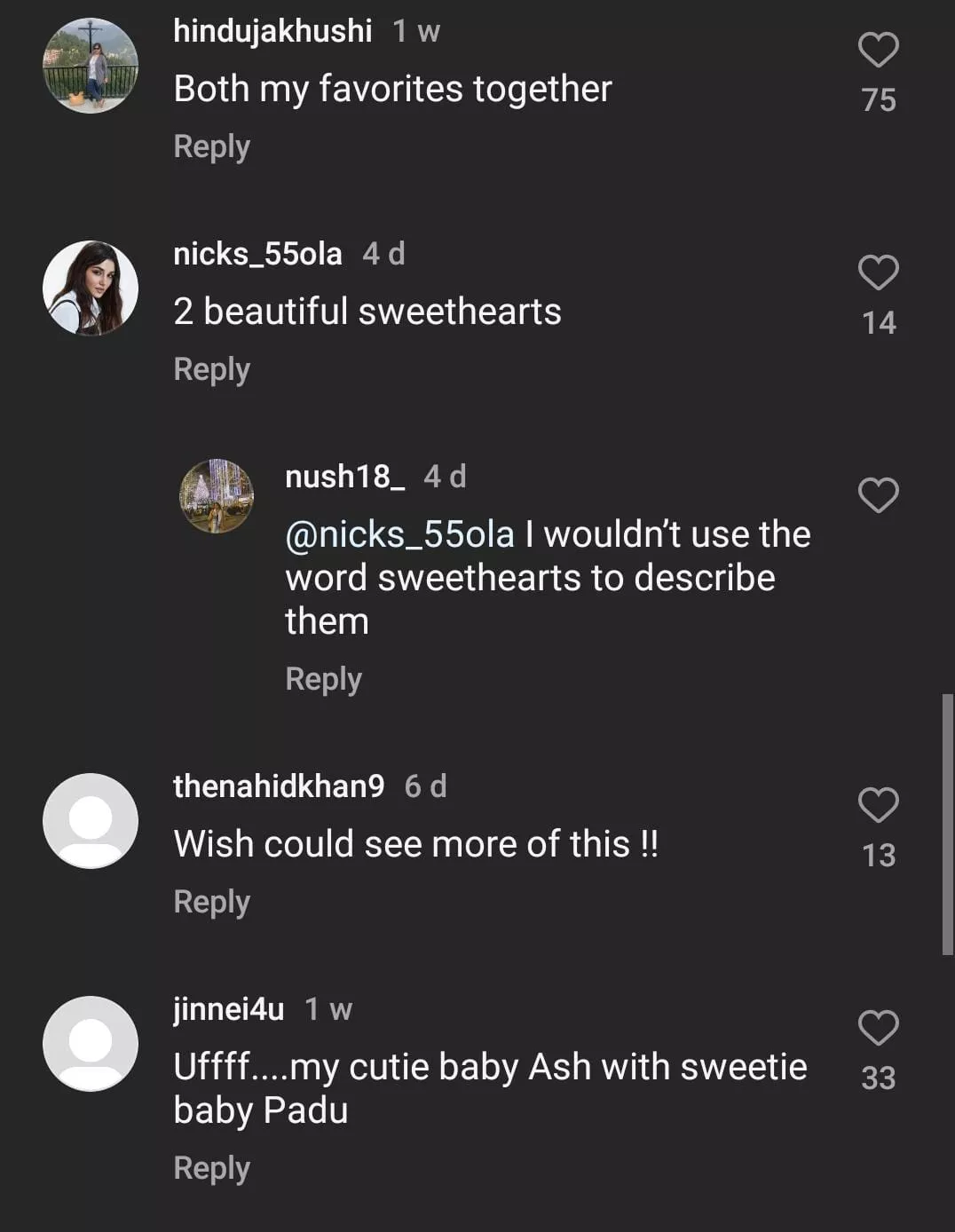The height and width of the screenshot is (1232, 955).
Task: Open jinnei4u's default avatar
Action: pyautogui.click(x=91, y=1043)
